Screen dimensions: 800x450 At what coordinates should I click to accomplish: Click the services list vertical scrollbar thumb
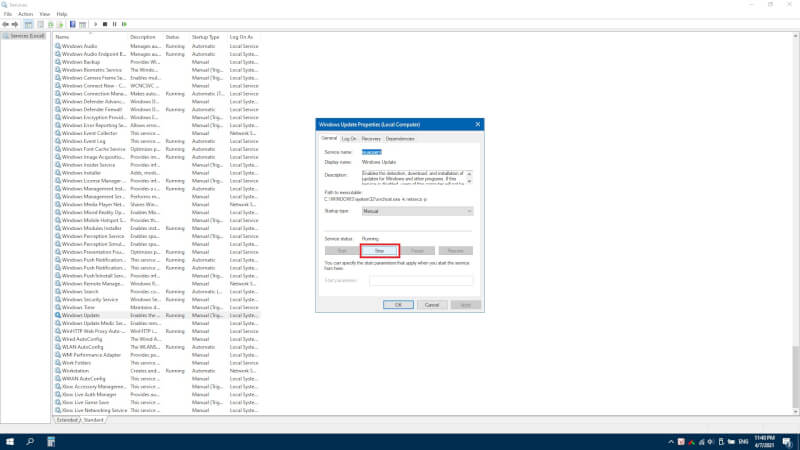795,377
